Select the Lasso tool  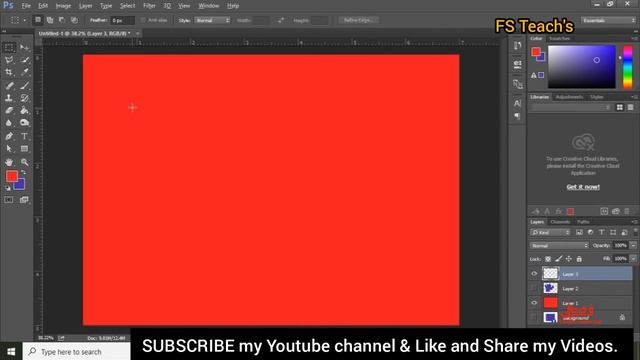click(9, 60)
